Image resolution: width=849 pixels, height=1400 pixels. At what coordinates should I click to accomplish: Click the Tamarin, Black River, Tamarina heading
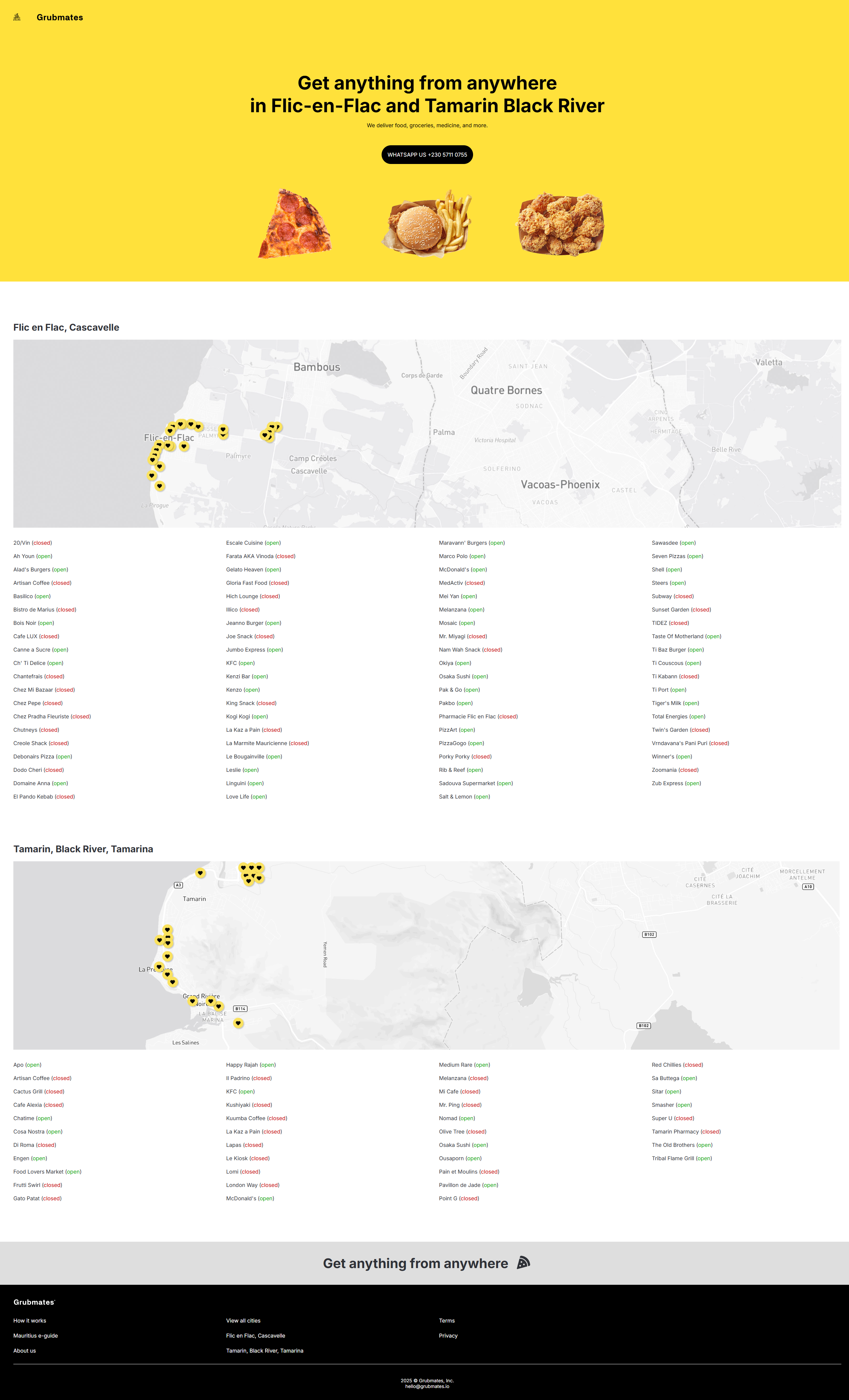(83, 849)
